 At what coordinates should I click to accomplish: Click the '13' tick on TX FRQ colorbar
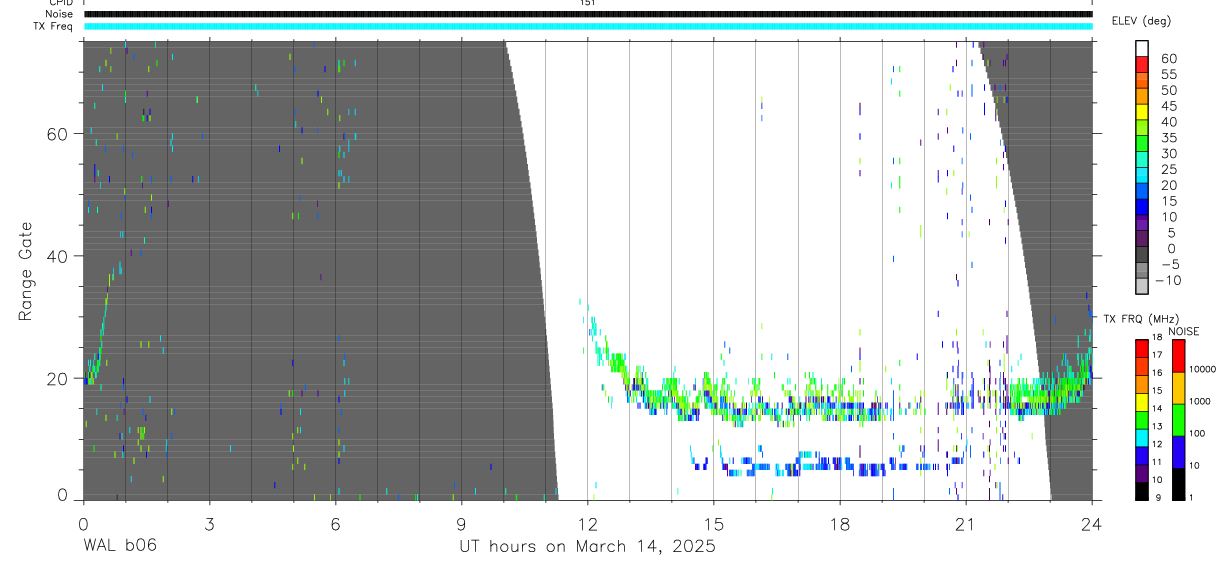point(1158,426)
